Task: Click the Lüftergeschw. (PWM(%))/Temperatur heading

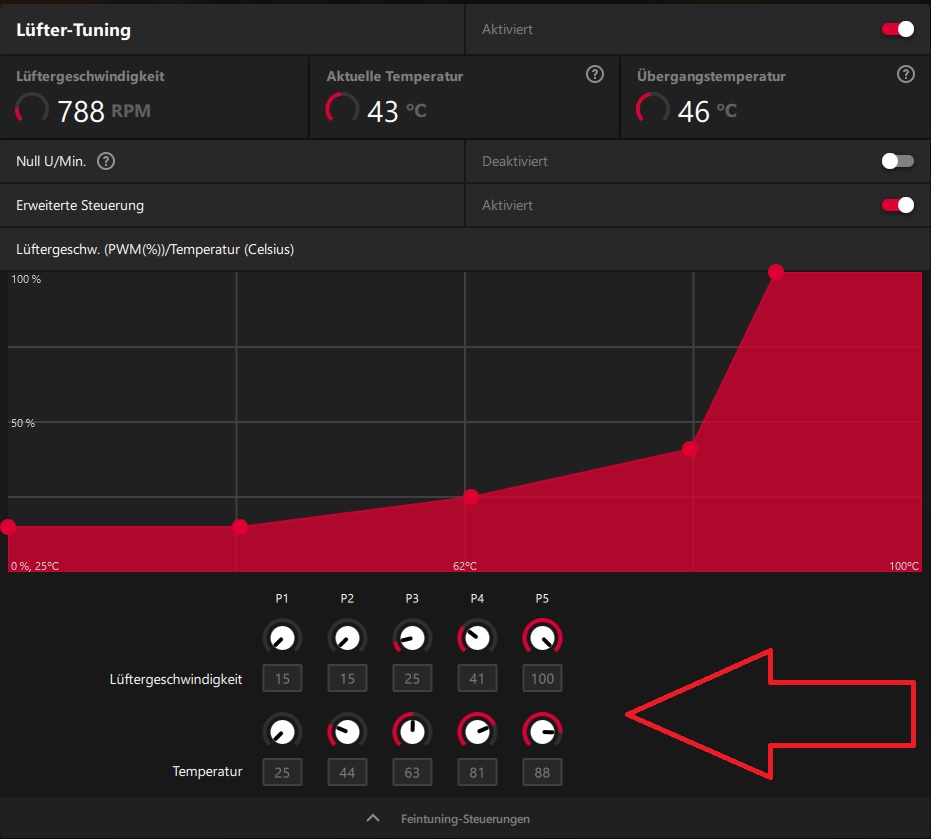Action: coord(155,249)
